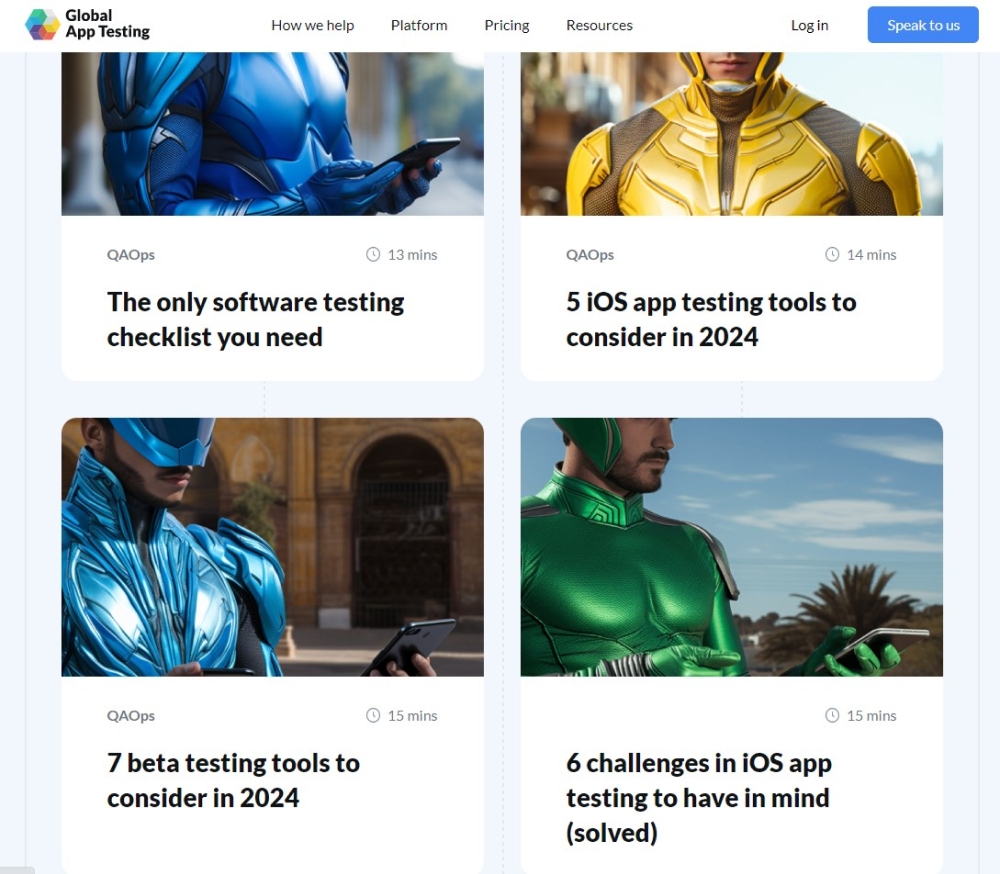Viewport: 1000px width, 874px height.
Task: Expand the Resources menu
Action: click(599, 25)
